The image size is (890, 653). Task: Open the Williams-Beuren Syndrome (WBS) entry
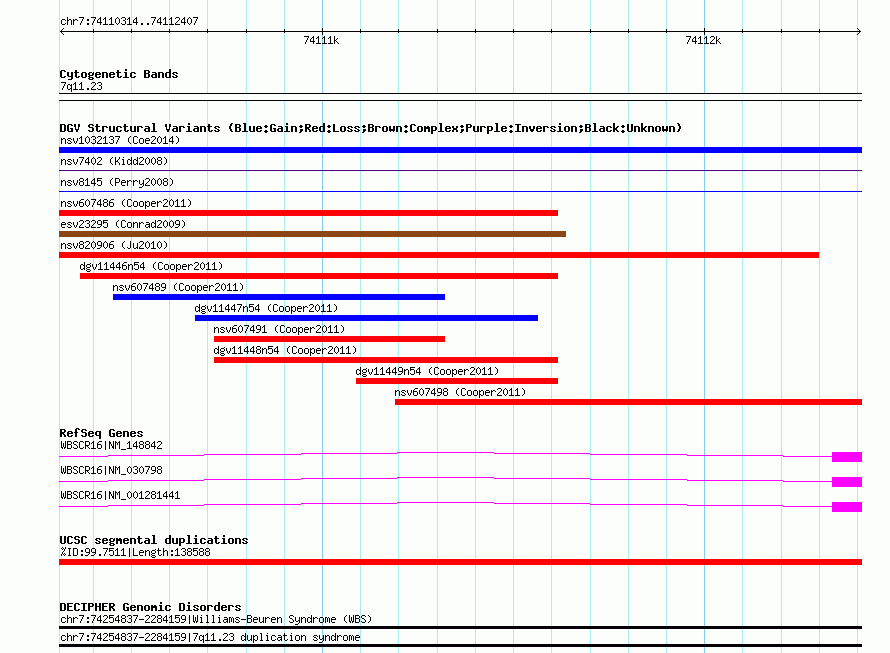(216, 619)
